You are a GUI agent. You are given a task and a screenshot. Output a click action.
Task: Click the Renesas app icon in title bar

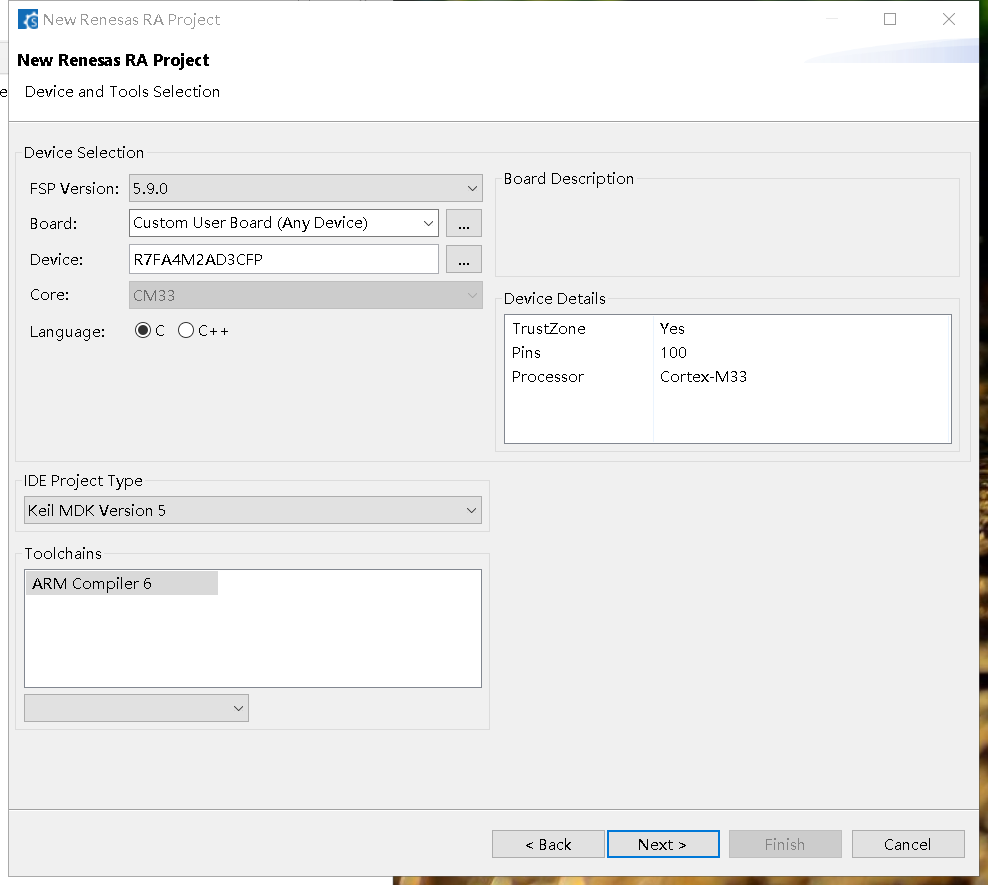(28, 20)
